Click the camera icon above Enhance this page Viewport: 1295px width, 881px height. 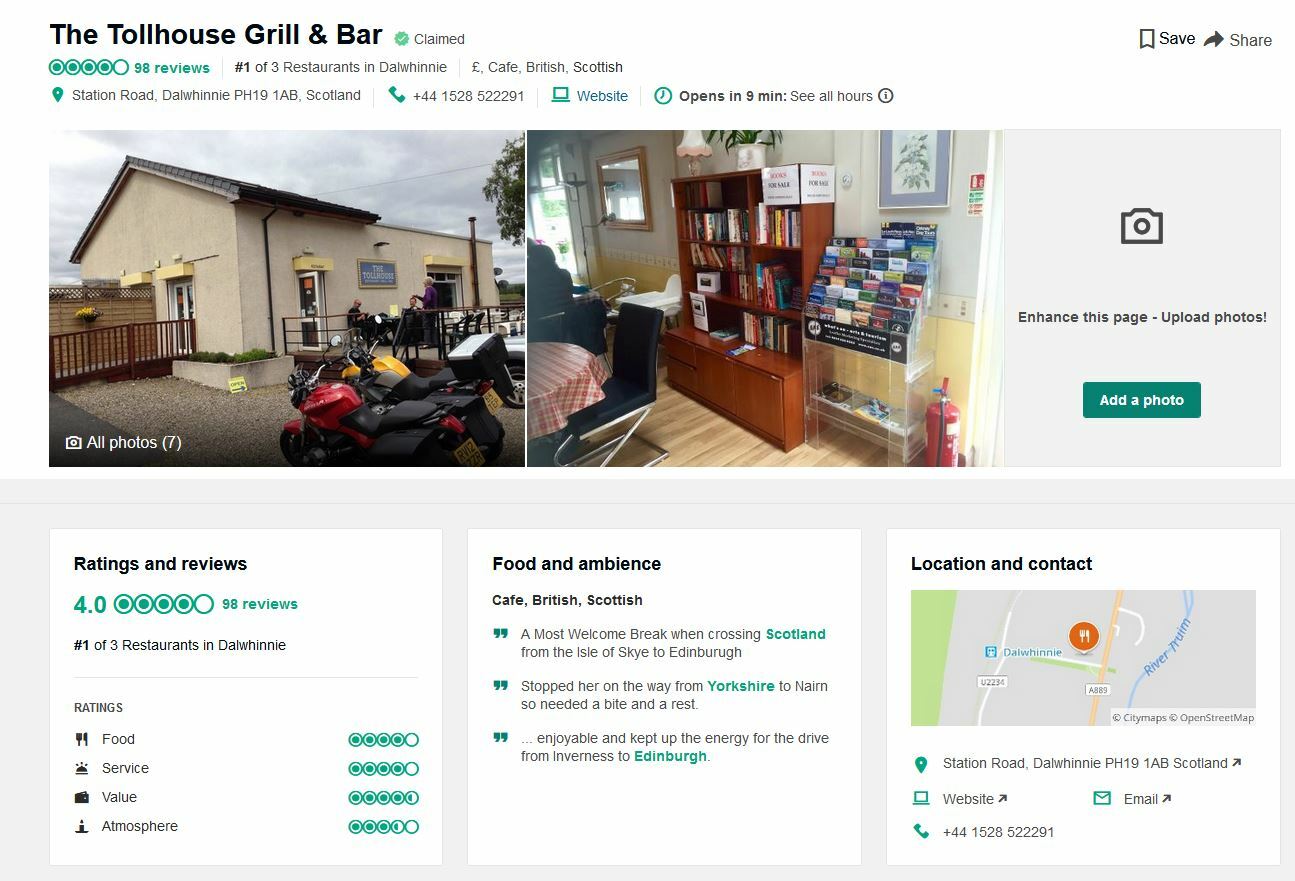click(1142, 226)
